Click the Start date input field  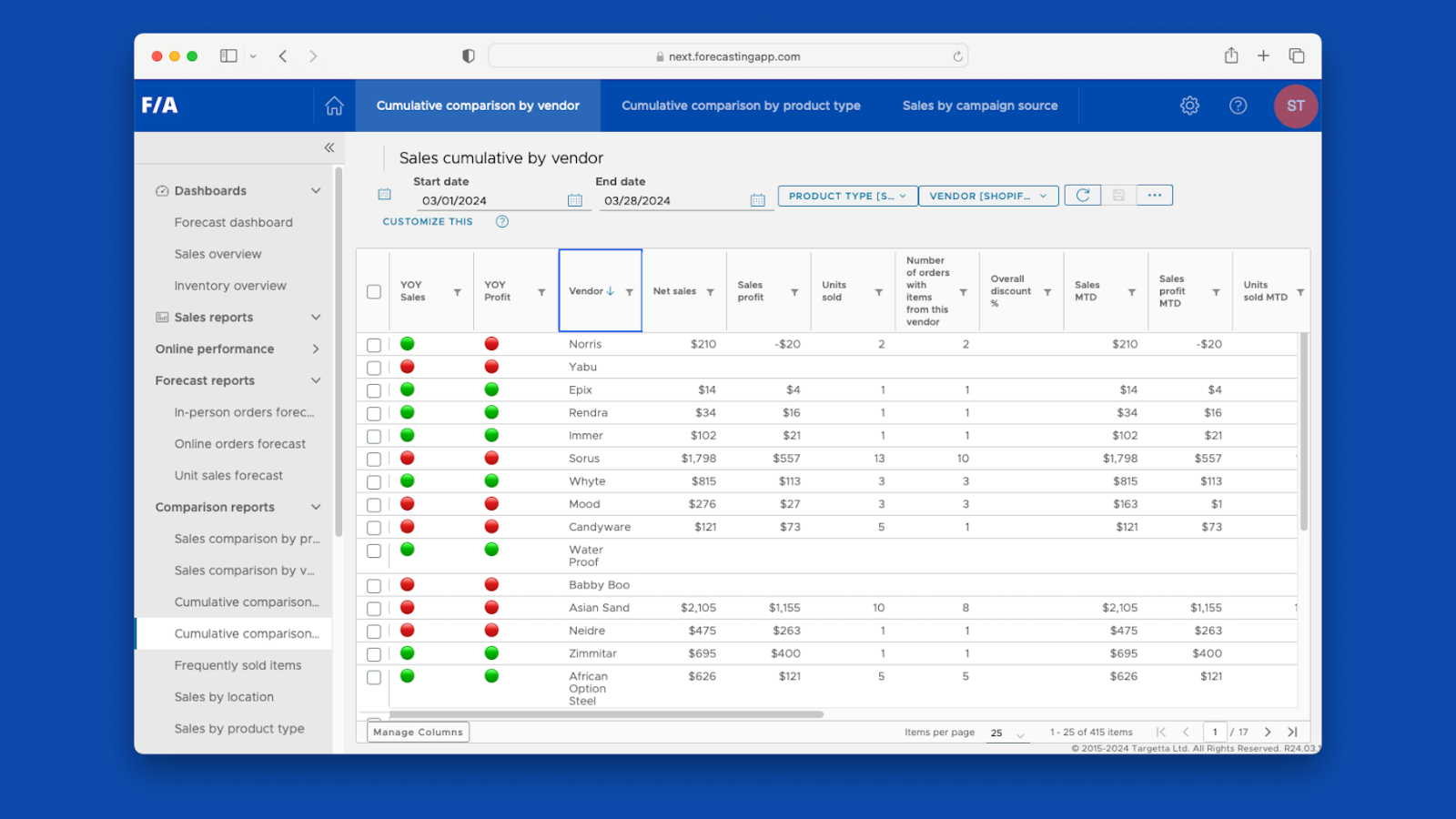(x=490, y=200)
